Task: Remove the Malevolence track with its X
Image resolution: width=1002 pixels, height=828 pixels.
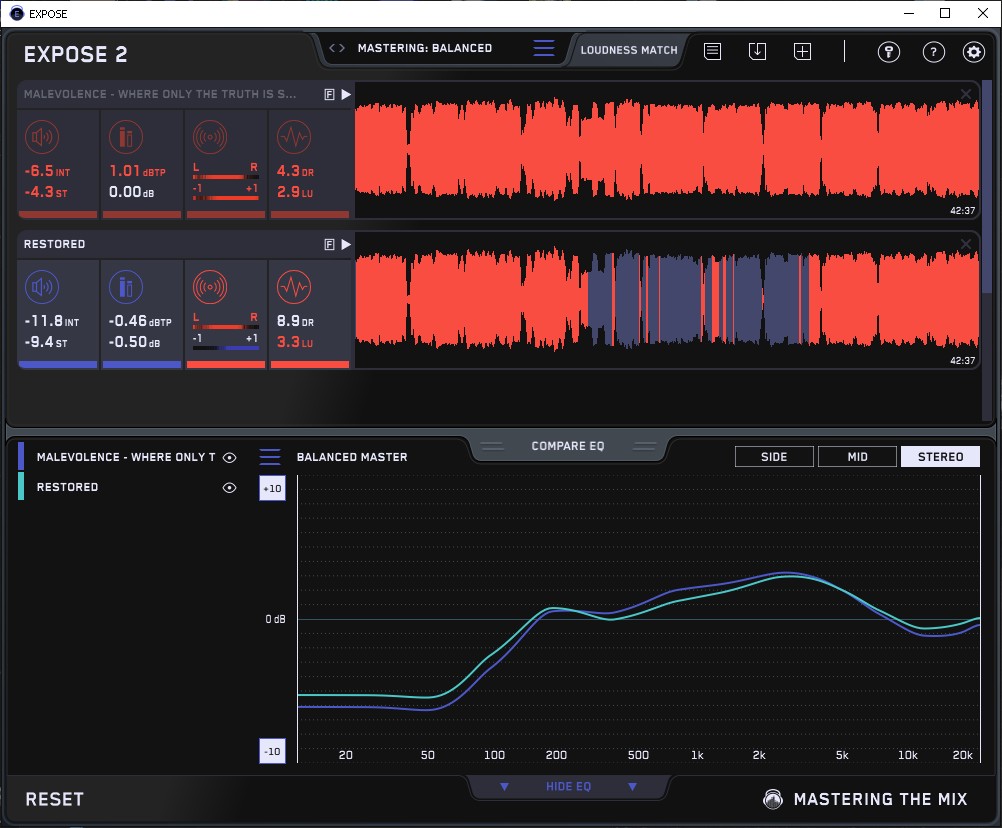Action: pos(966,95)
